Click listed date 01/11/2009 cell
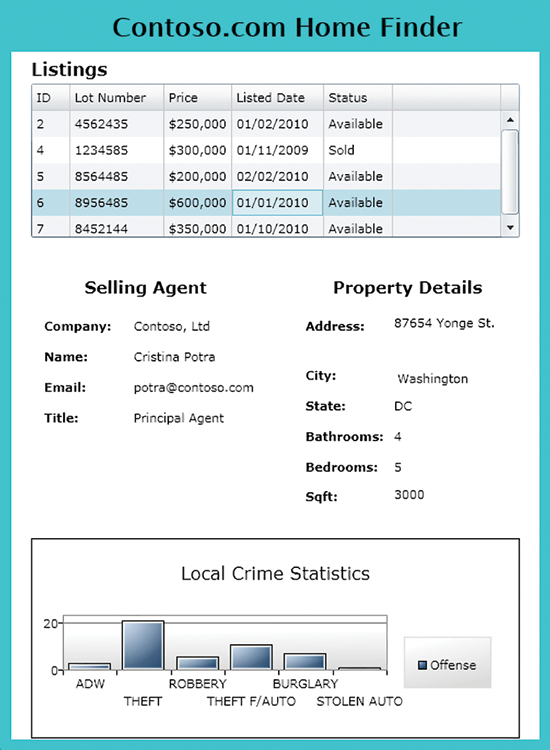 (277, 150)
